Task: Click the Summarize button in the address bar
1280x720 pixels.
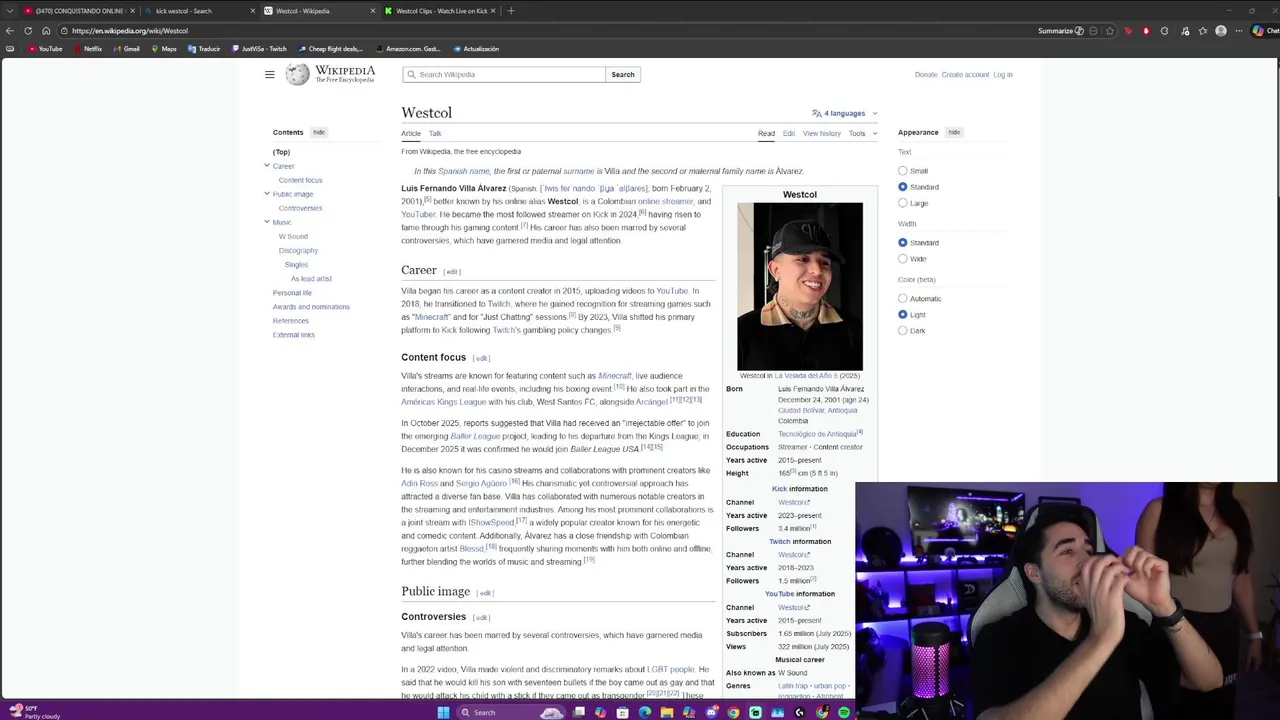Action: pos(1060,31)
